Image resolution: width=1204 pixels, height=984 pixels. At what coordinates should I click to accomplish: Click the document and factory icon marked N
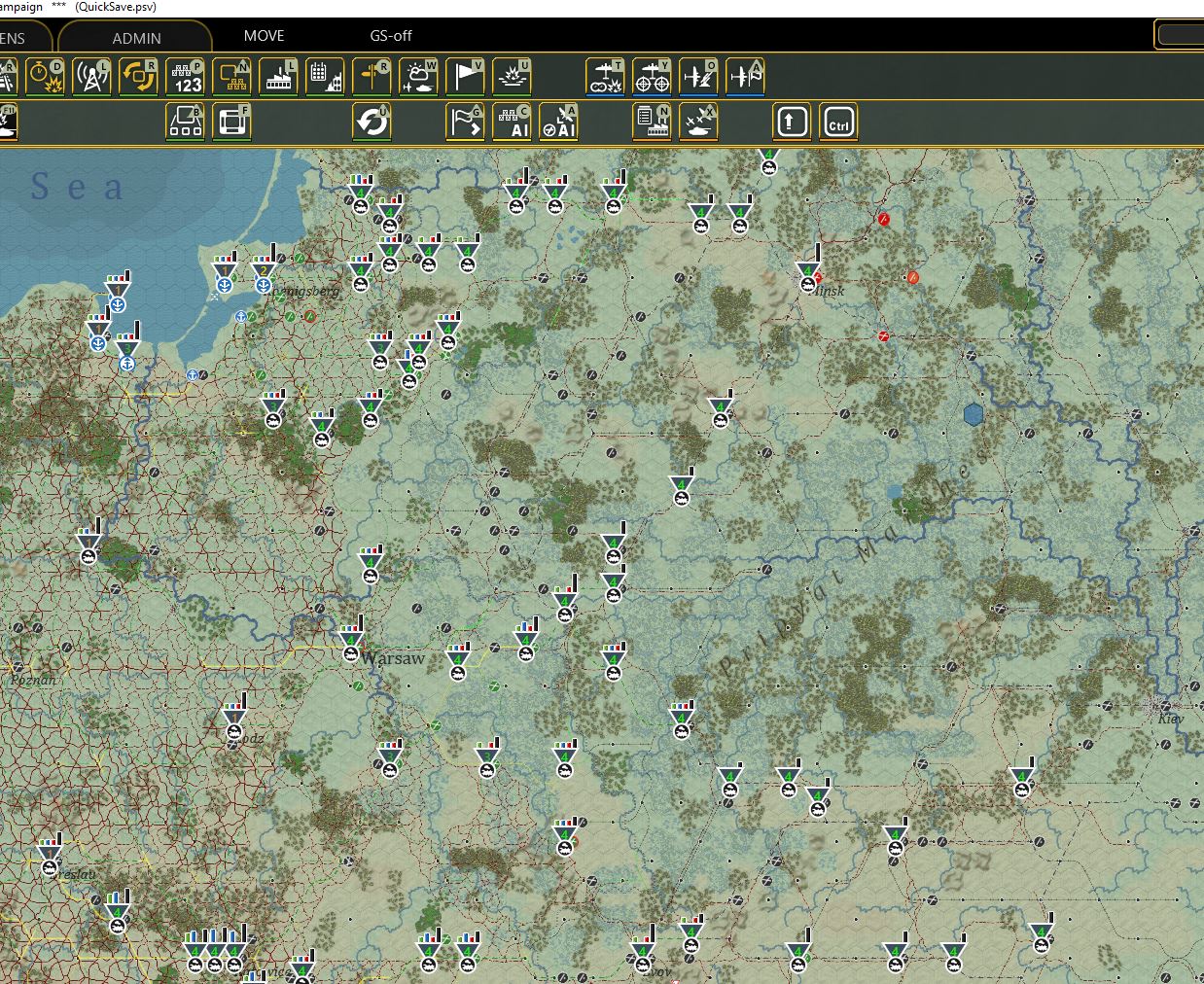click(x=653, y=123)
